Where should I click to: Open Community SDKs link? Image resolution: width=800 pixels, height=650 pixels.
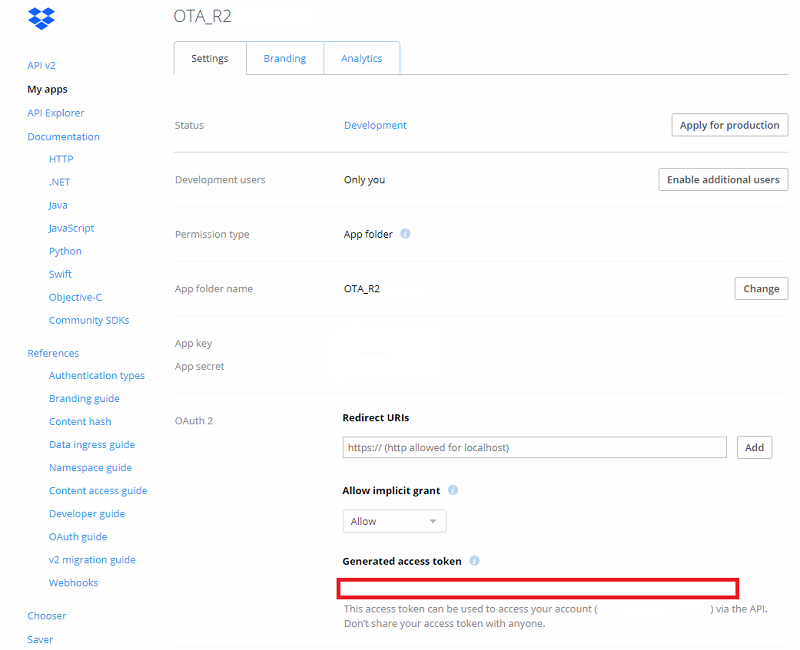pos(89,320)
